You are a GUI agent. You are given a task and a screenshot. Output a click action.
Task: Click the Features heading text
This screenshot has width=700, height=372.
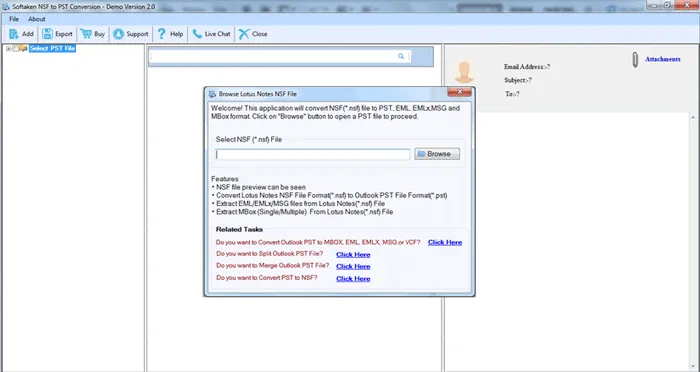click(225, 179)
